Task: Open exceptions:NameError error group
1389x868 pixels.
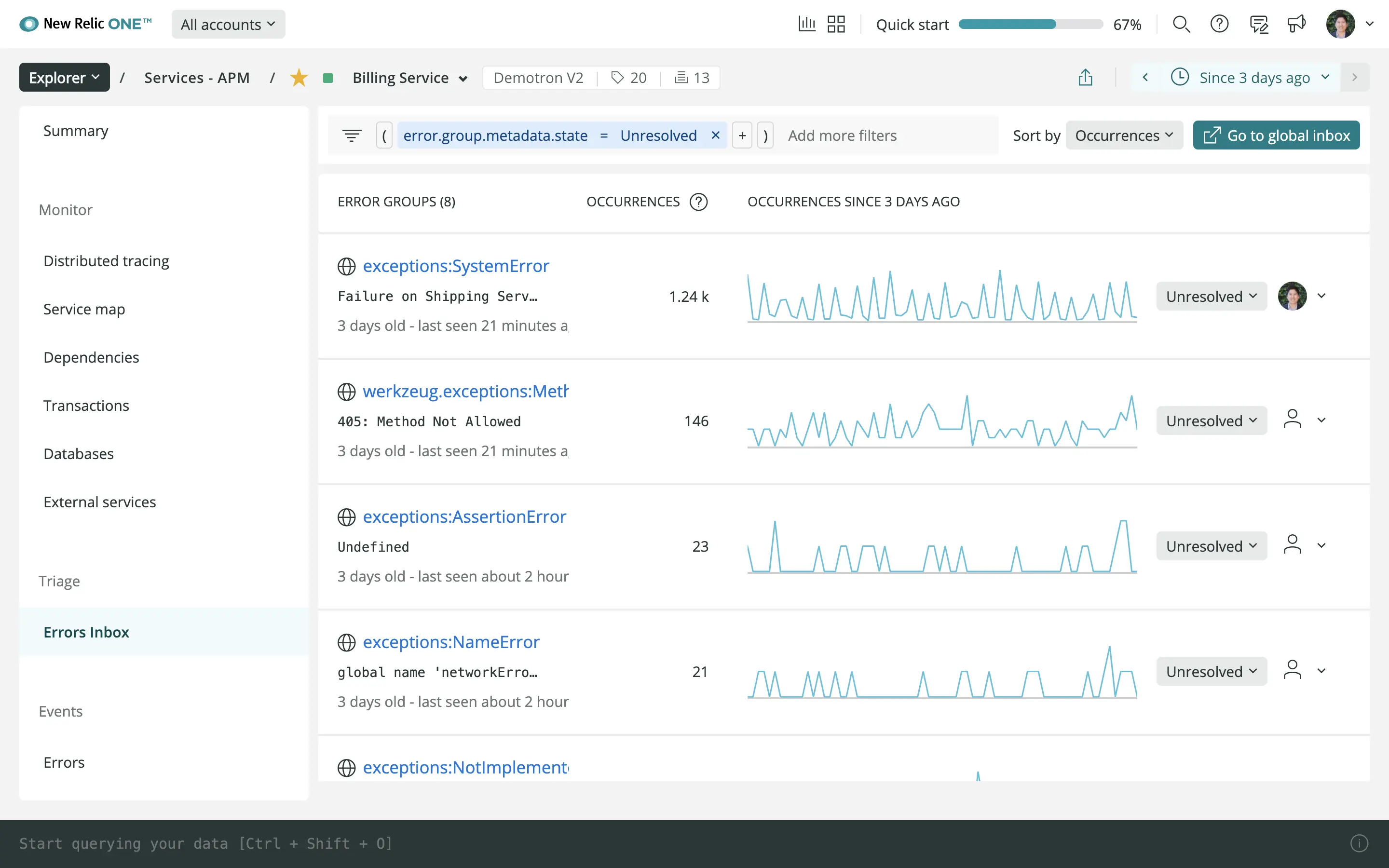Action: click(x=451, y=642)
